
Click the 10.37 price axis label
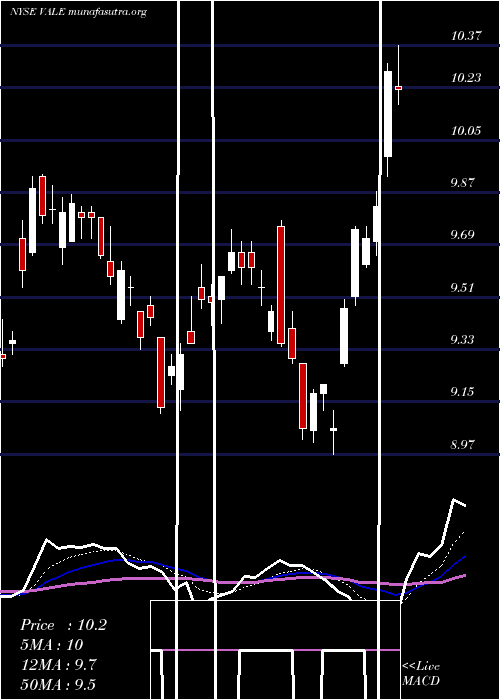tap(466, 36)
